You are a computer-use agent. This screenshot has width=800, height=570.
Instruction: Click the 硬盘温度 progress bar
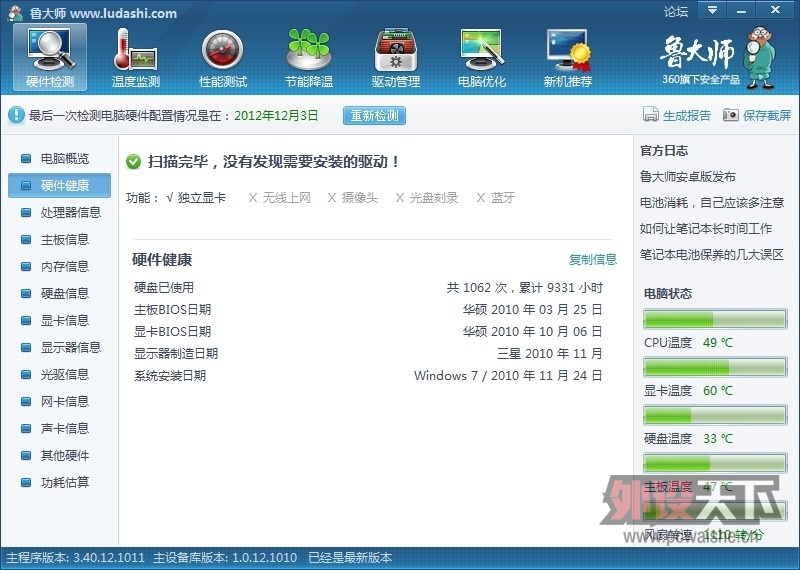715,415
